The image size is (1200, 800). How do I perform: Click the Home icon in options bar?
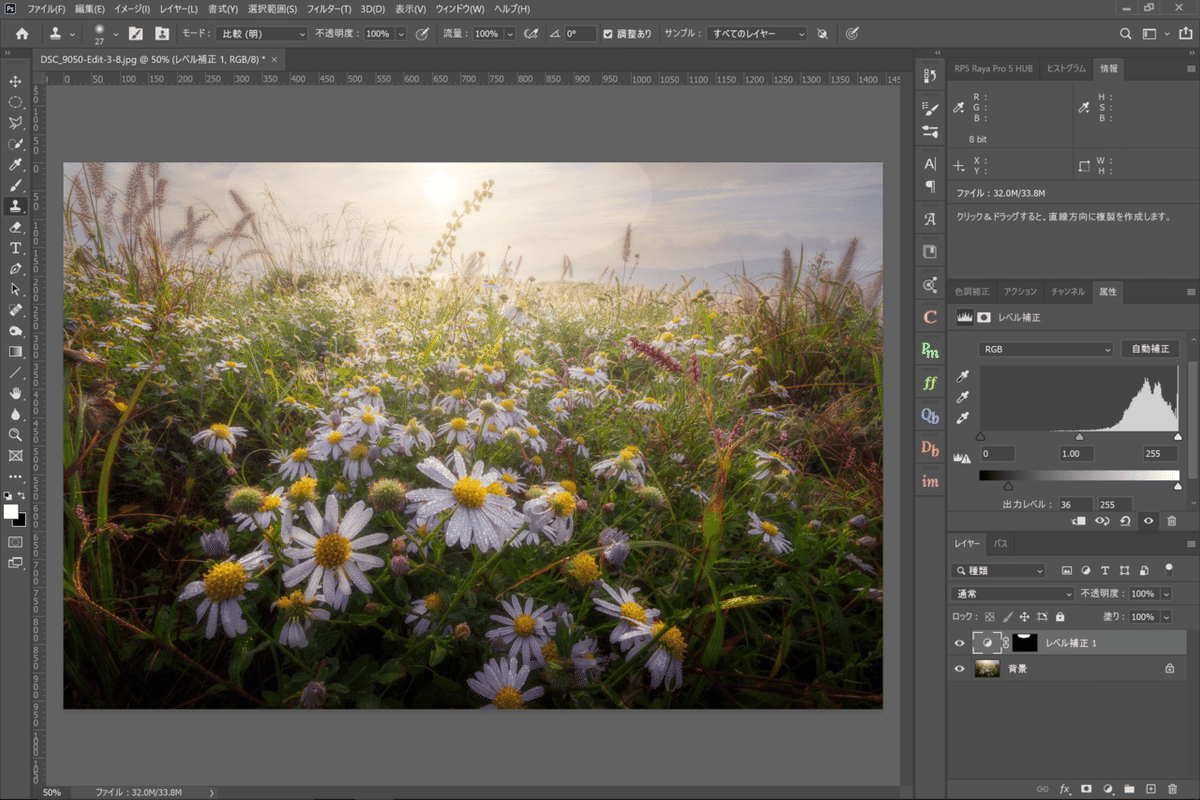point(22,34)
